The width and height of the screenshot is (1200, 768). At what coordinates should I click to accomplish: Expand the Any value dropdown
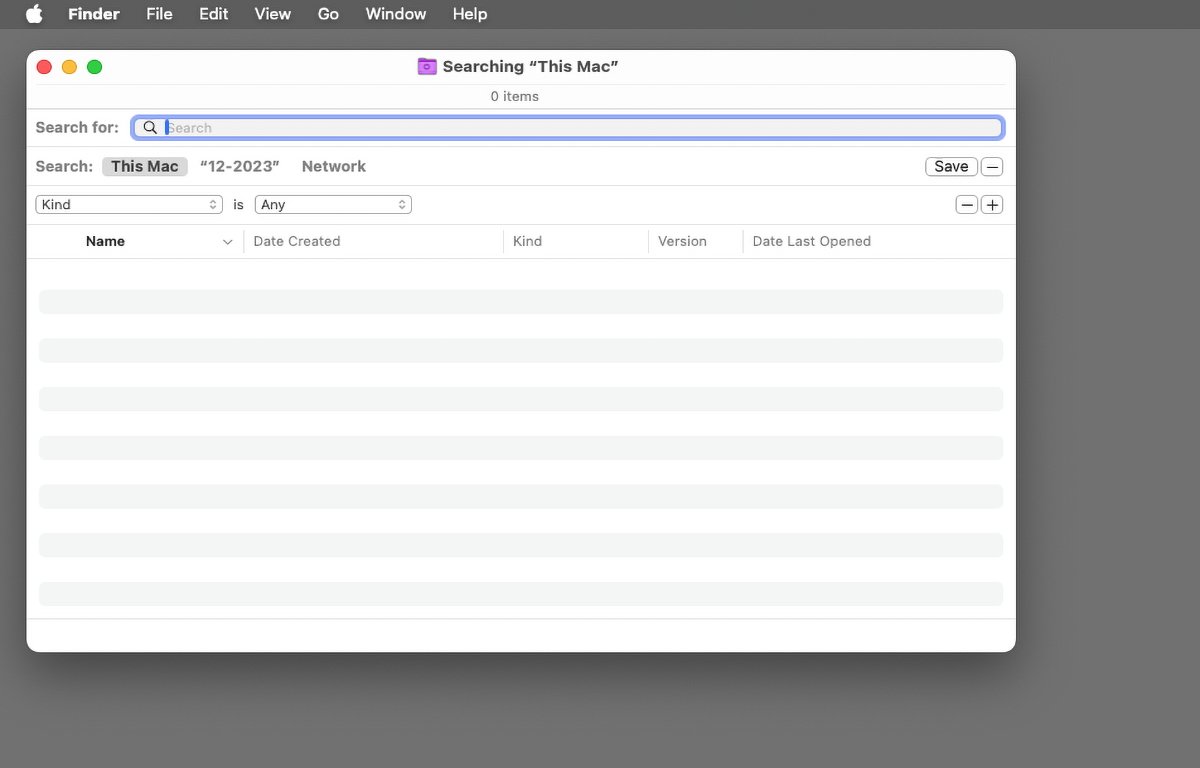click(333, 205)
